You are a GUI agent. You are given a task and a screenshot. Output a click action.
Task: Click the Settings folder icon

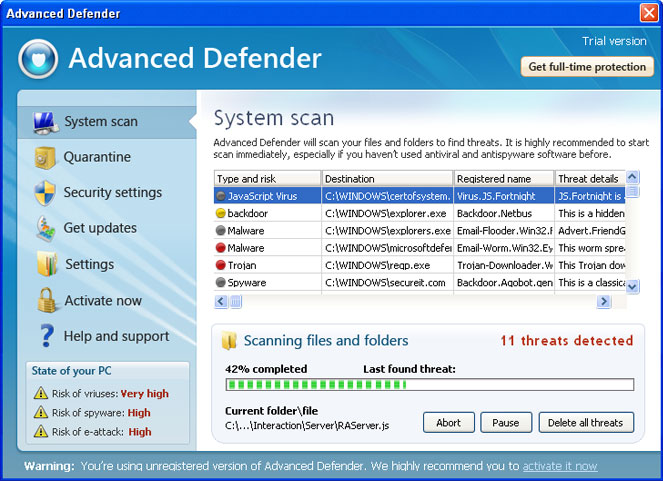coord(47,264)
